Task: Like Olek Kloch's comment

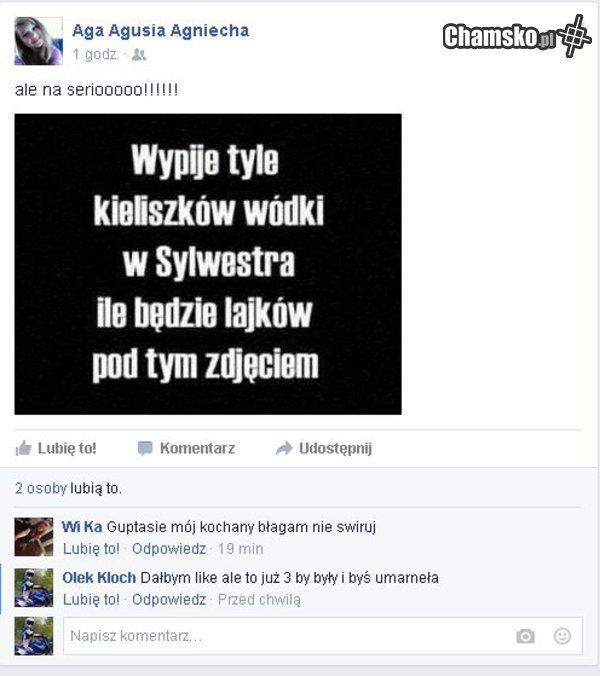Action: [91, 600]
